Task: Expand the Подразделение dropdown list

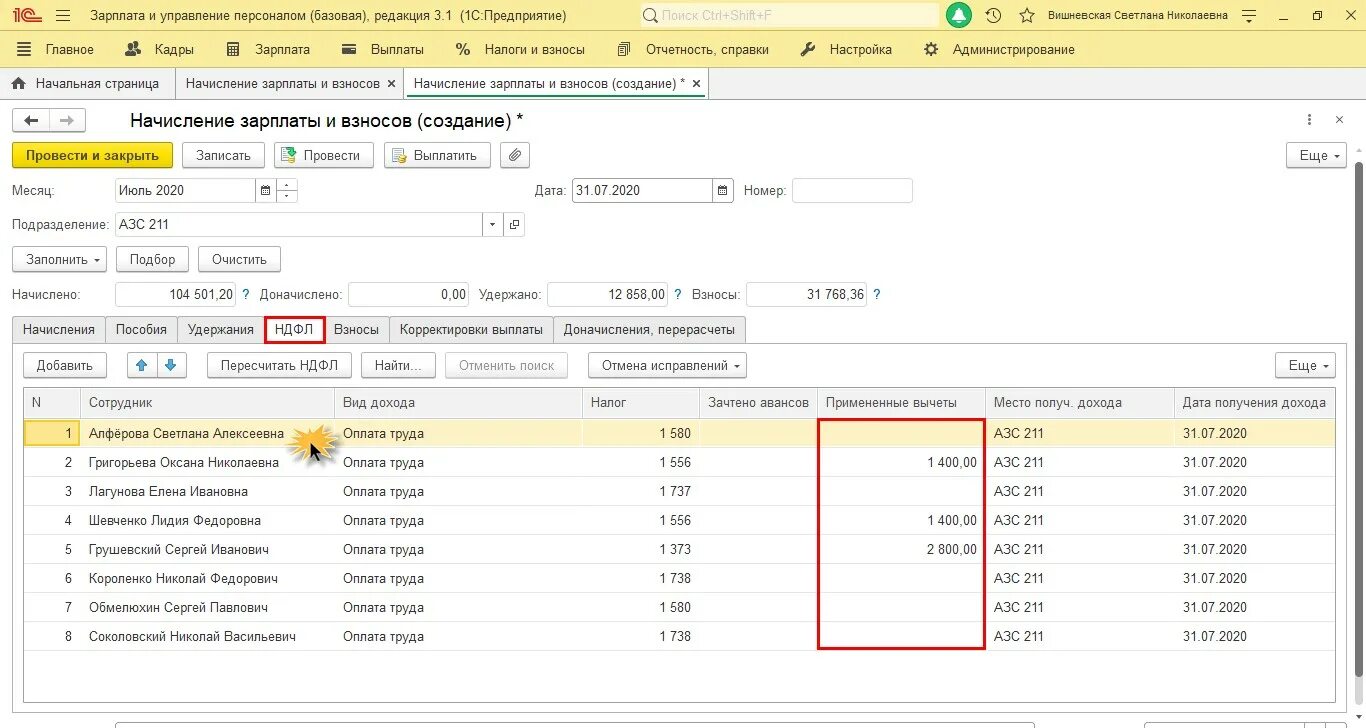Action: (492, 225)
